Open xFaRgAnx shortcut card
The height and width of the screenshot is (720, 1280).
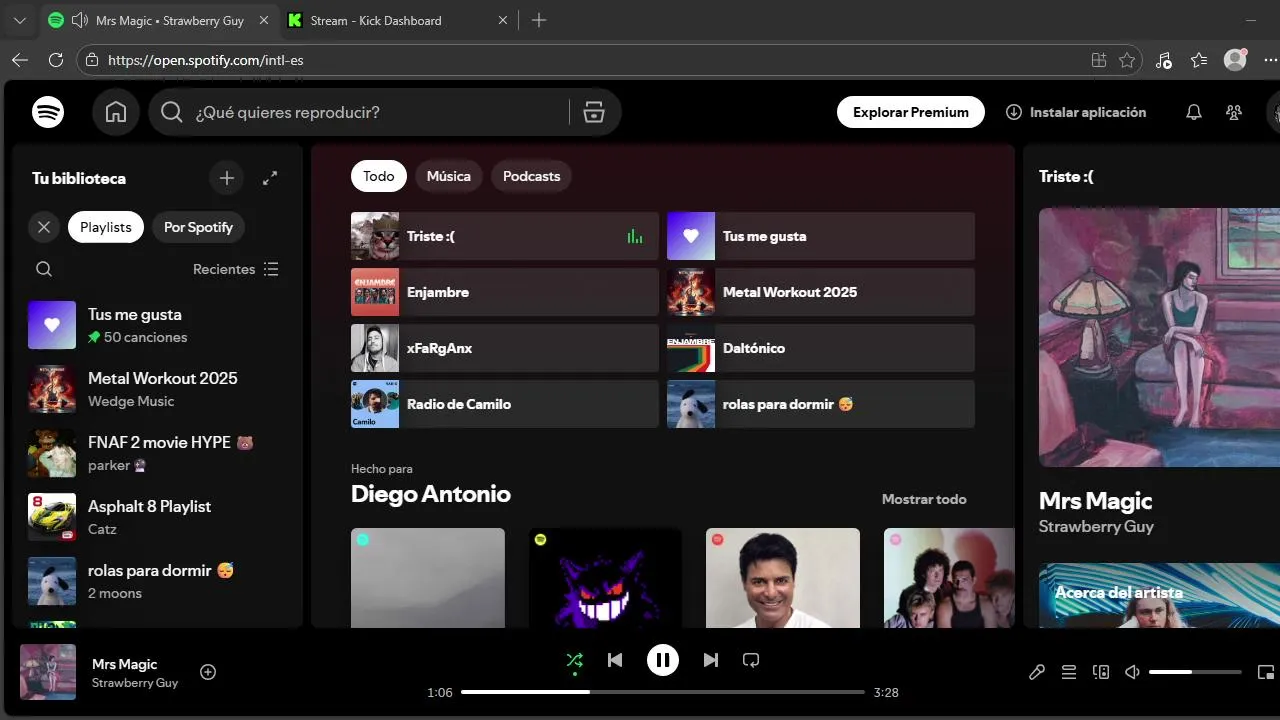pos(505,348)
